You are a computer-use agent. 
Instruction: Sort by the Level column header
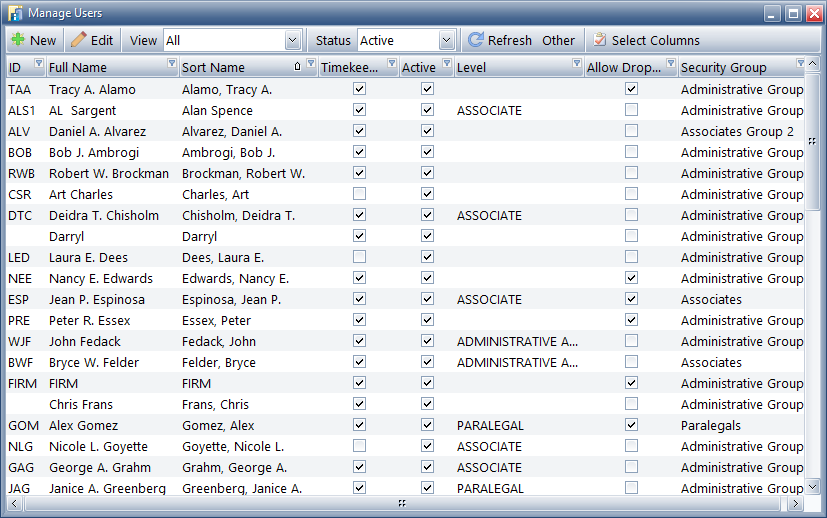[518, 68]
